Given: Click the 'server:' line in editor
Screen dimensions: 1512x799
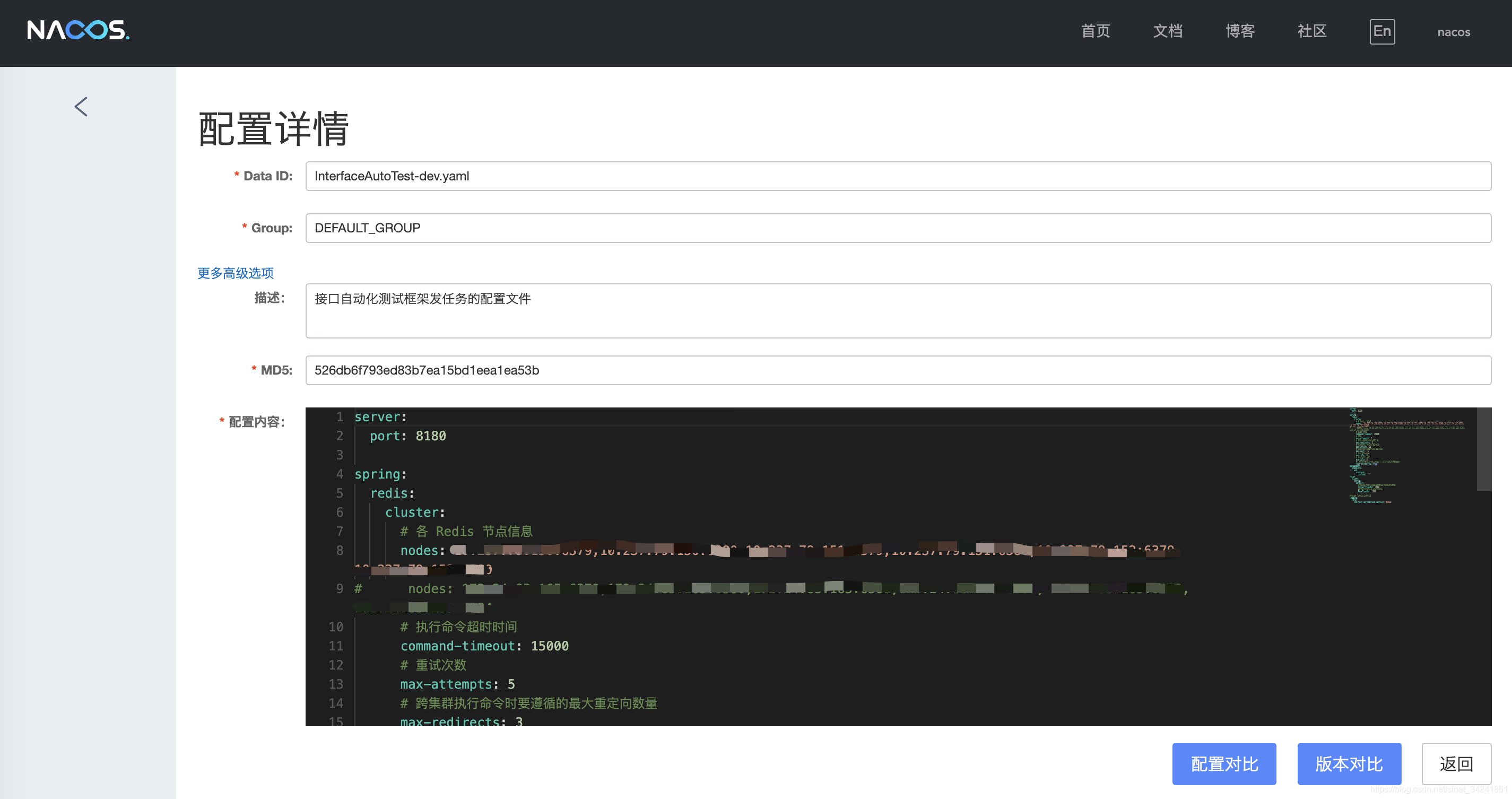Looking at the screenshot, I should click(380, 417).
